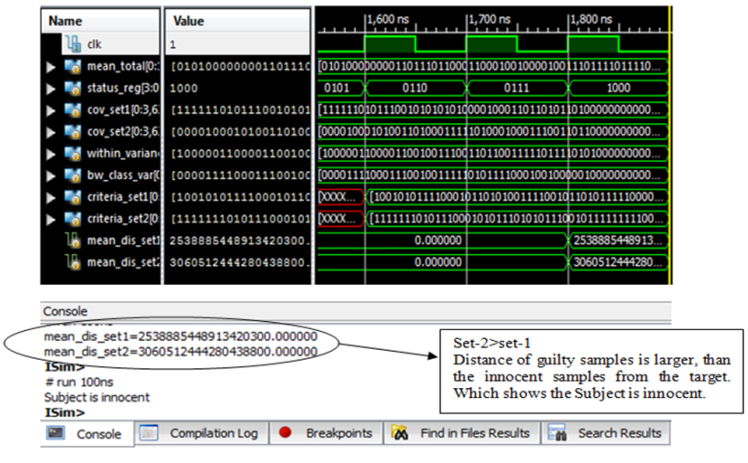Expand the cov_set2 bus signal
This screenshot has width=748, height=463.
(51, 130)
